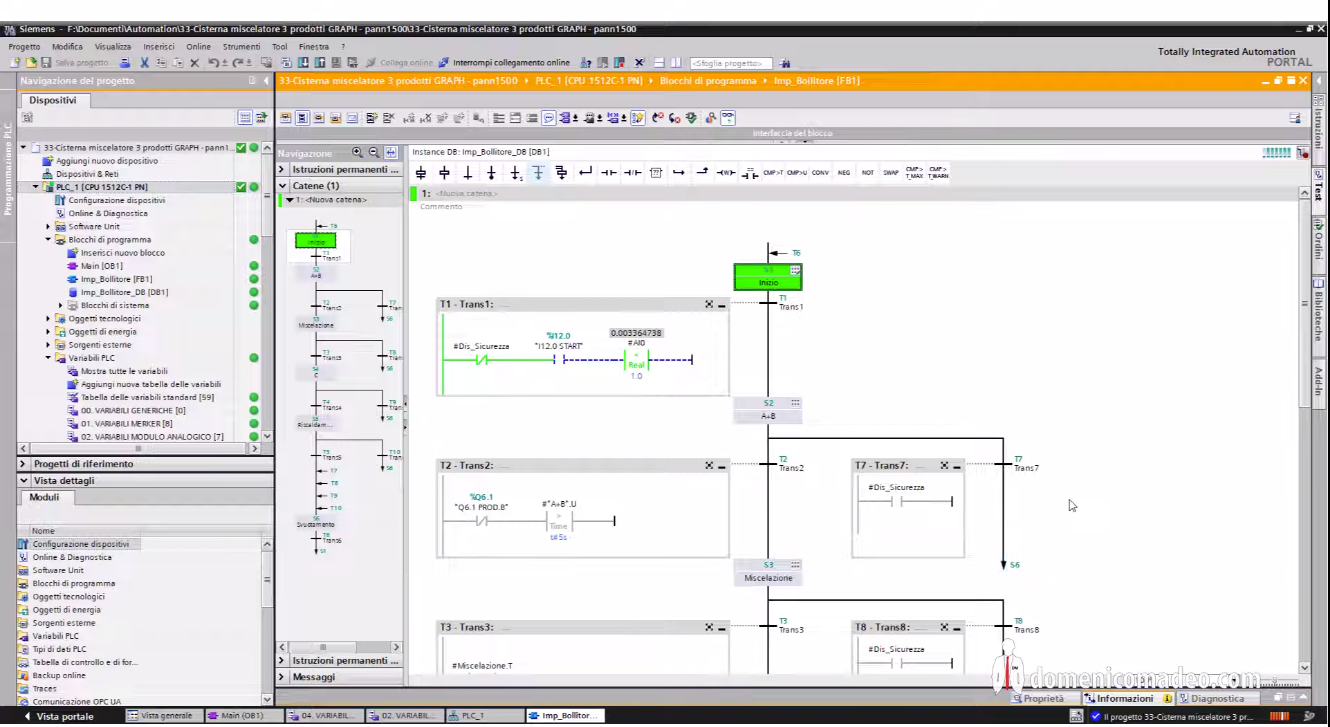The height and width of the screenshot is (727, 1330).
Task: Collapse the T7 - Trans7 network
Action: coord(959,465)
